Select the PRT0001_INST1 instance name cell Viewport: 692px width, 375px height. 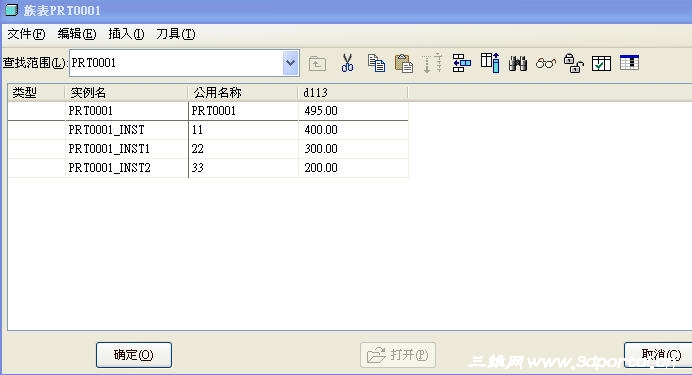point(127,149)
